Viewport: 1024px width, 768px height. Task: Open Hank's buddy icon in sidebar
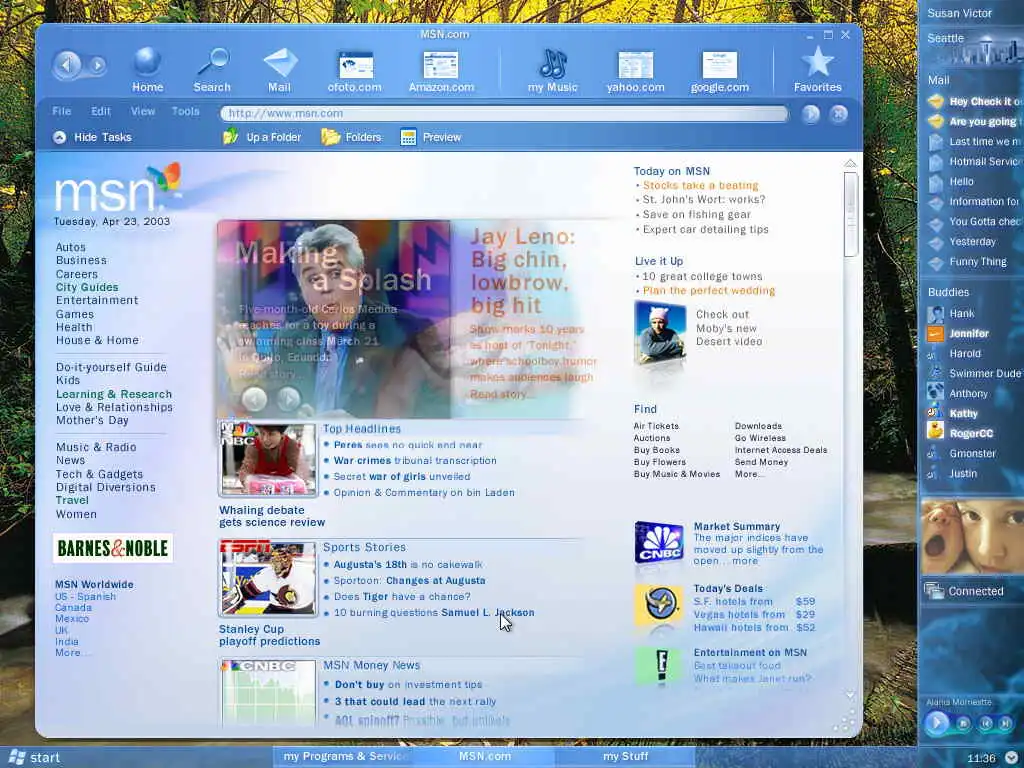pyautogui.click(x=935, y=313)
